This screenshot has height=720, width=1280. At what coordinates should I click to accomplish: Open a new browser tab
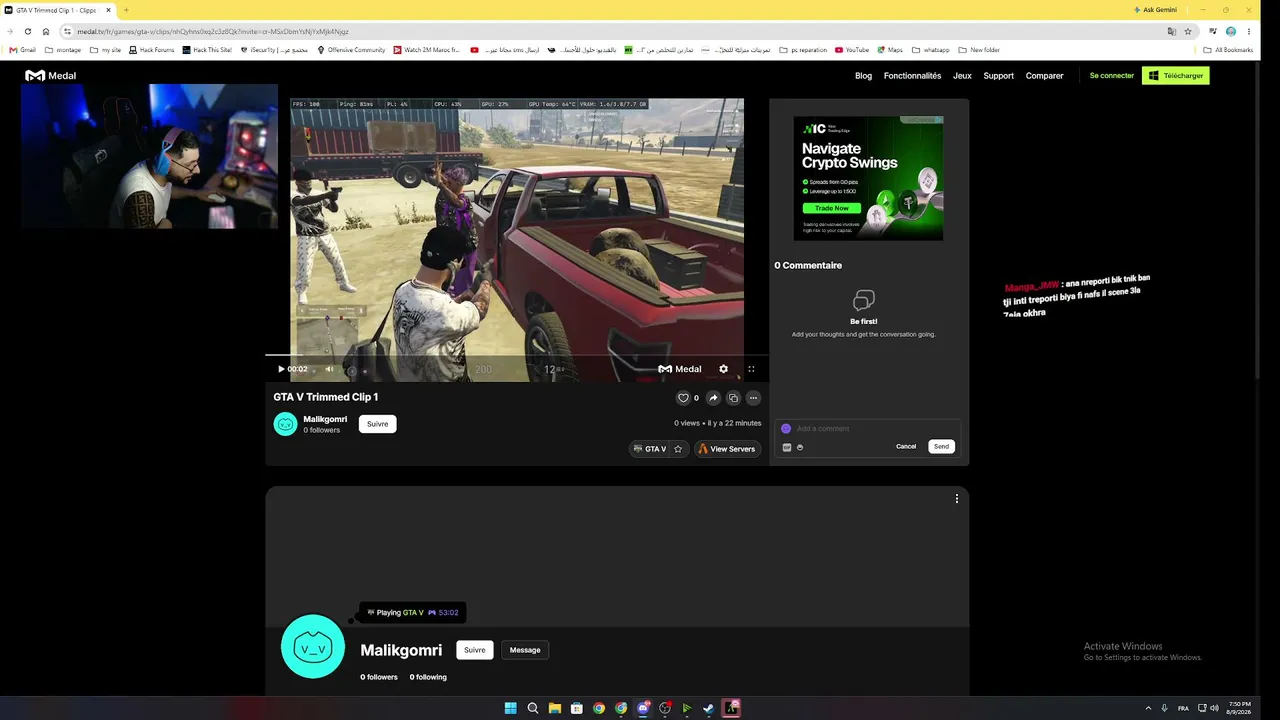tap(126, 10)
